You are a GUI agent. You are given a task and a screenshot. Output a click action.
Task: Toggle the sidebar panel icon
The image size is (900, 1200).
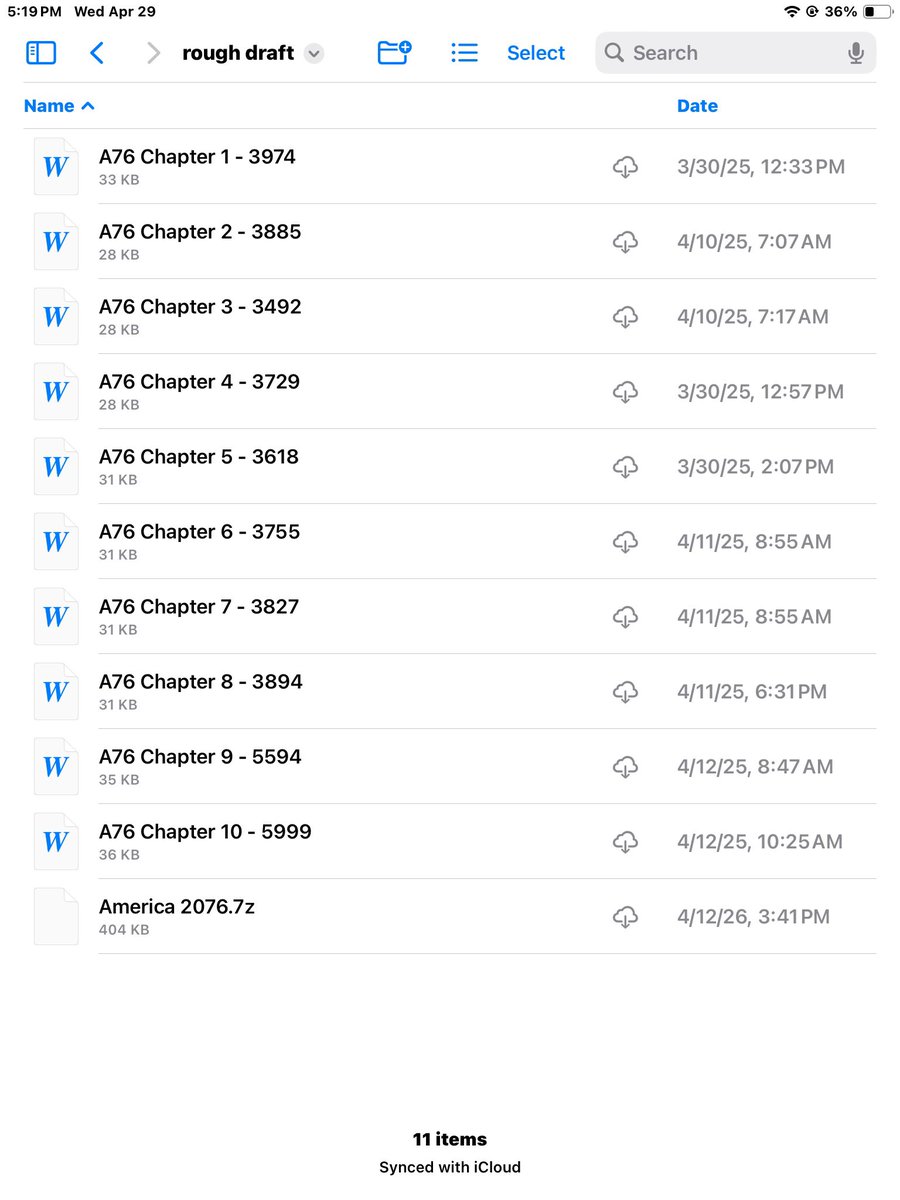(41, 53)
